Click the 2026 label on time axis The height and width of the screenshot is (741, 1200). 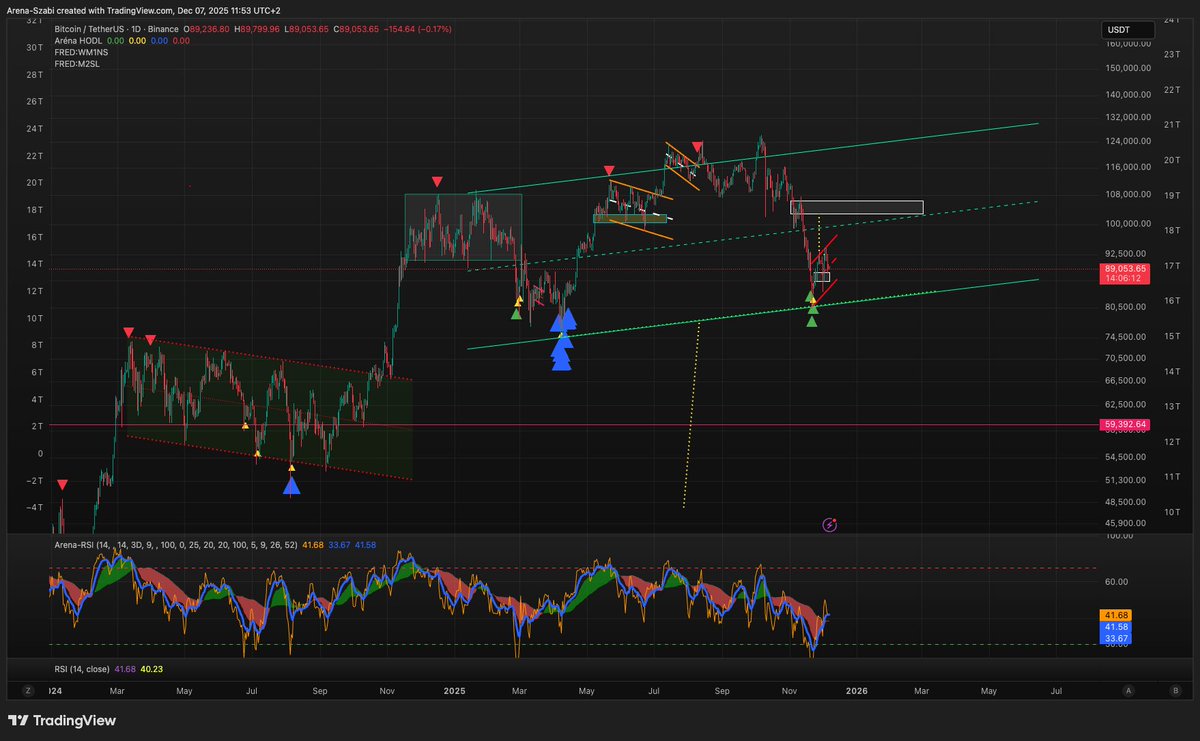click(857, 690)
